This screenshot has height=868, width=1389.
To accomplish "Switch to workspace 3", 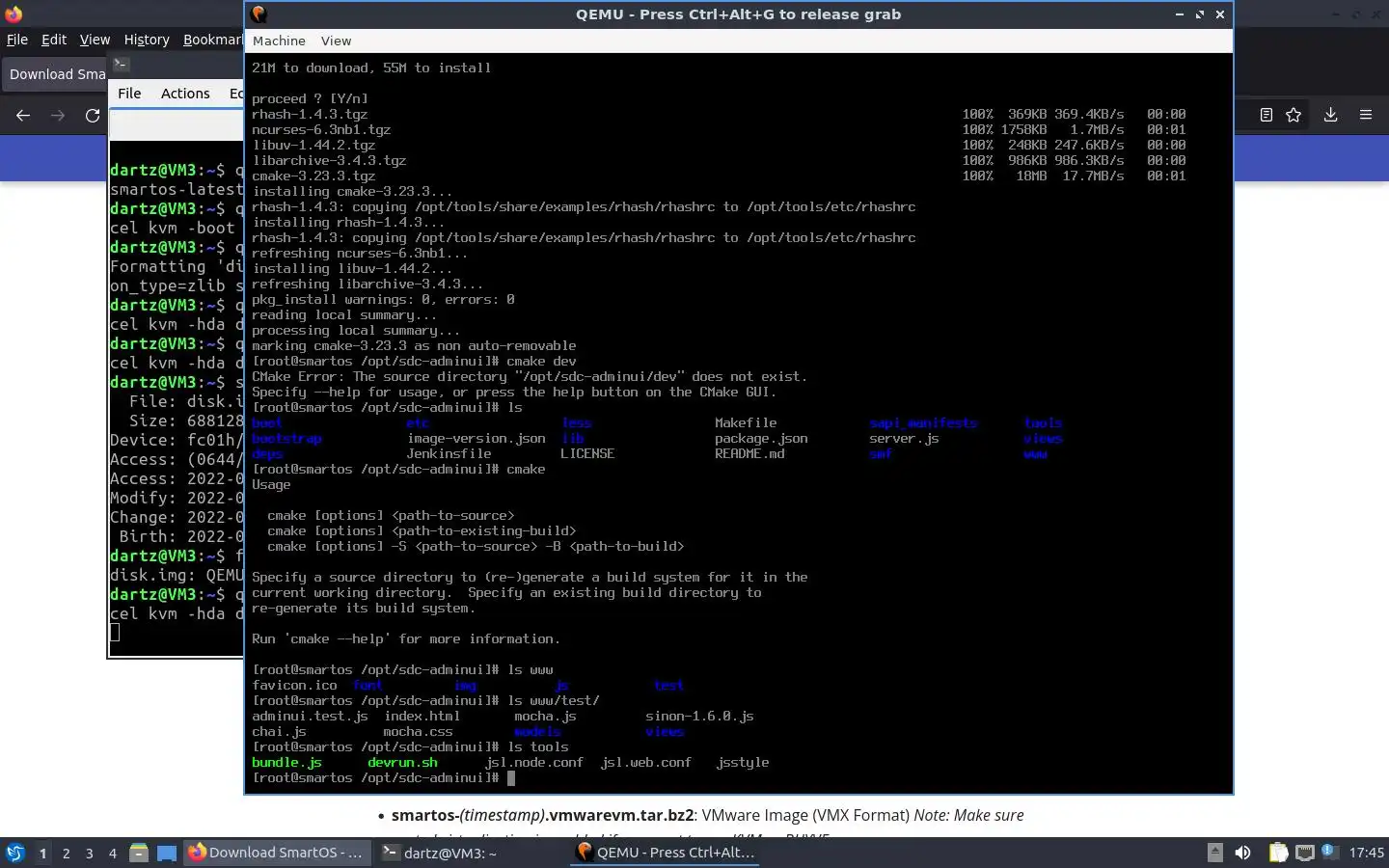I will 90,853.
